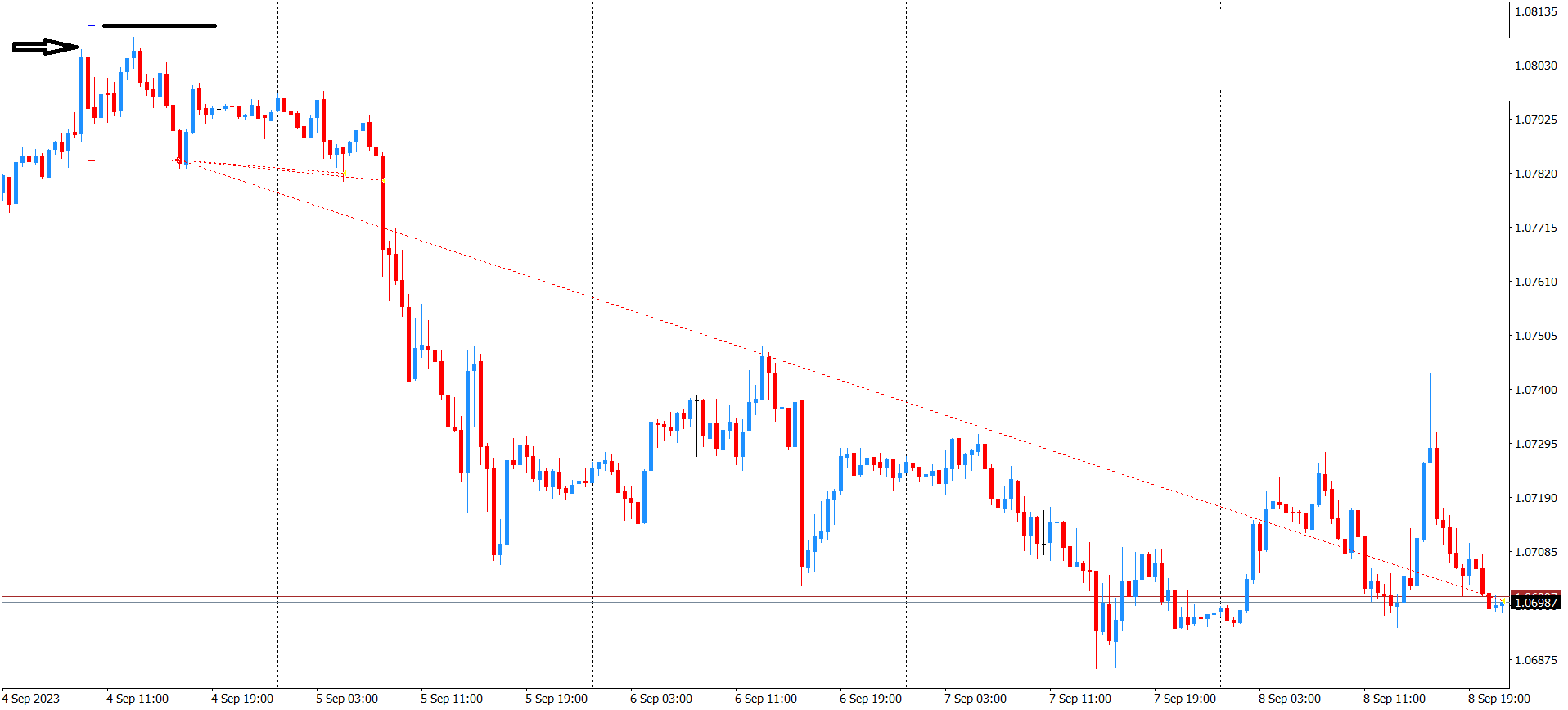Viewport: 1568px width, 710px height.
Task: Click the 5 Sep 11:00 time label
Action: point(452,699)
